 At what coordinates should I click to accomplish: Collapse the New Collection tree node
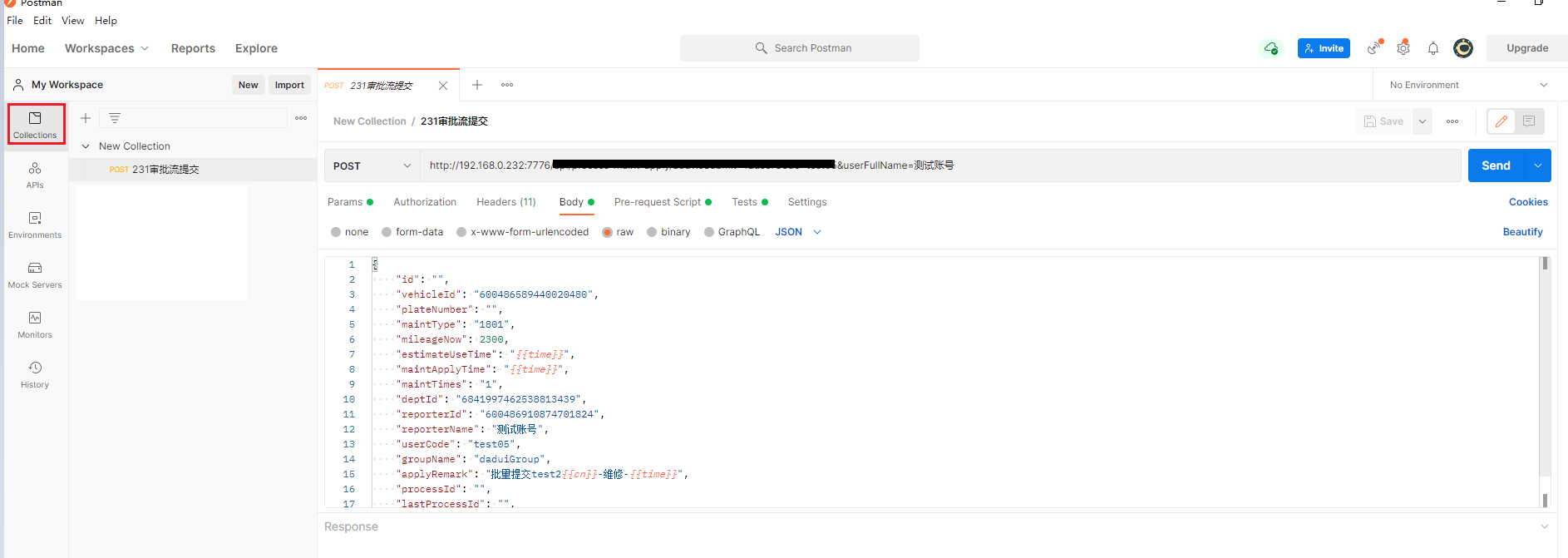tap(86, 146)
